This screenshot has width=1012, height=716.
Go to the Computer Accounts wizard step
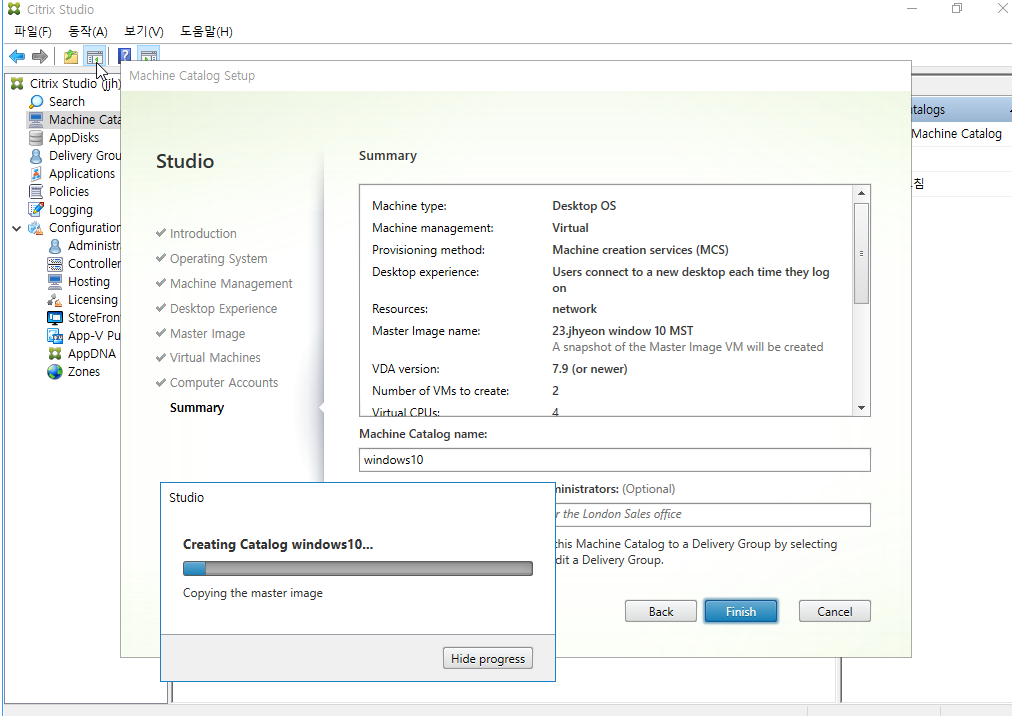(224, 383)
